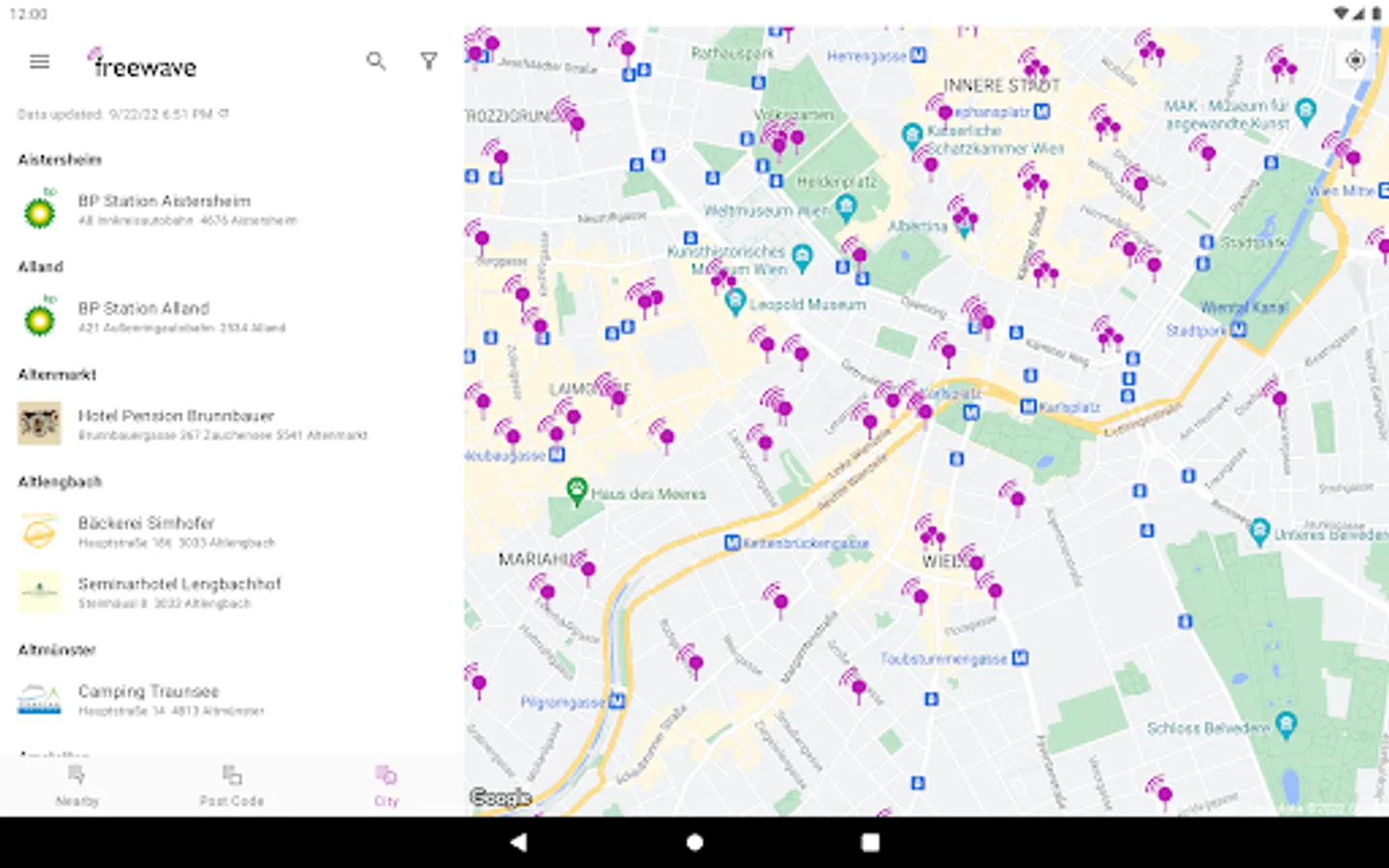Click the Altlengbach city header
The width and height of the screenshot is (1389, 868).
[x=60, y=481]
